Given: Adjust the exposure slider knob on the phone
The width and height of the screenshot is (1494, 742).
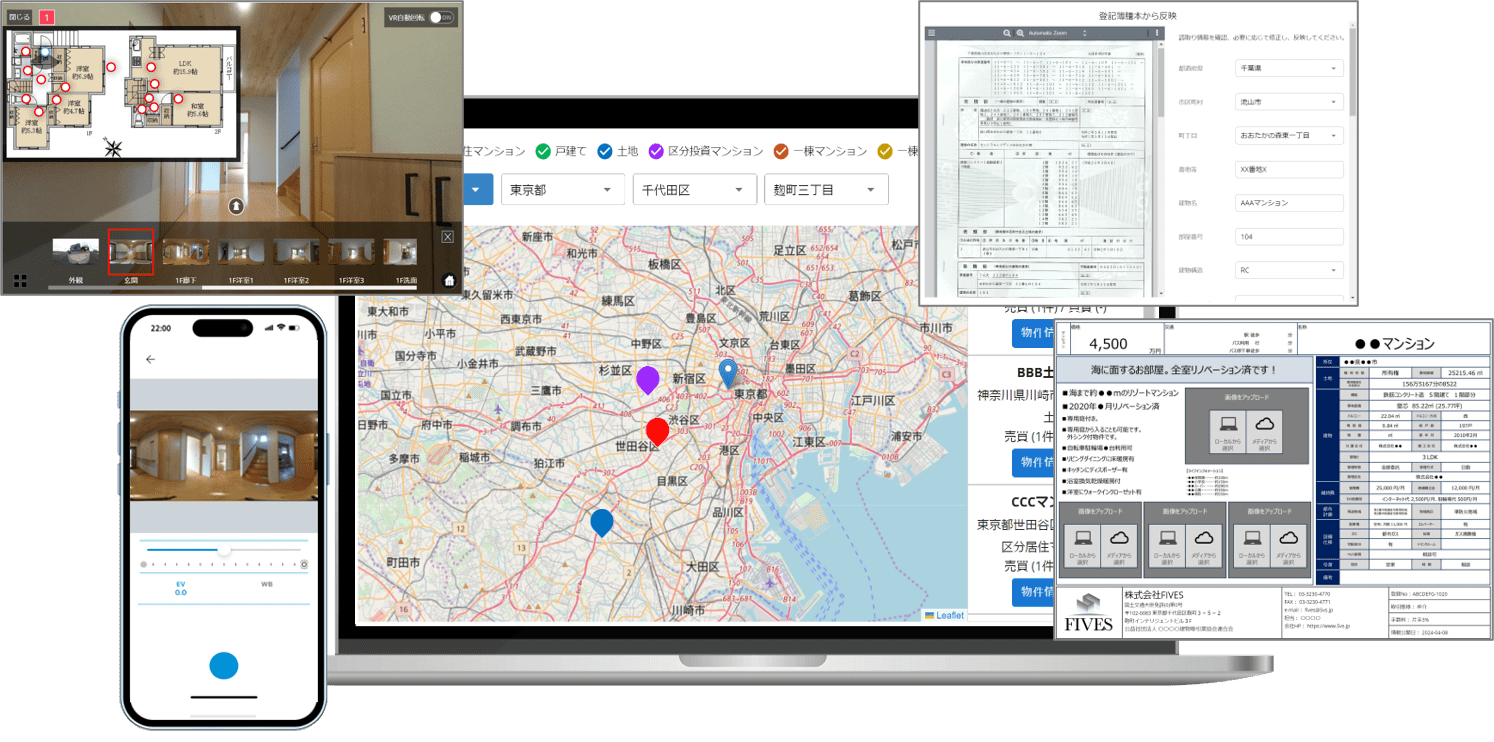Looking at the screenshot, I should pos(224,550).
